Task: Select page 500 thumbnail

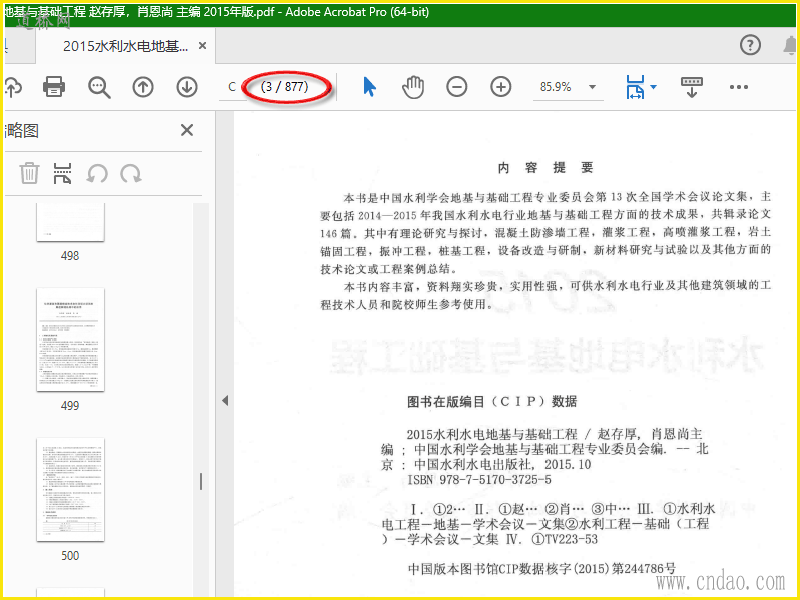Action: 70,489
